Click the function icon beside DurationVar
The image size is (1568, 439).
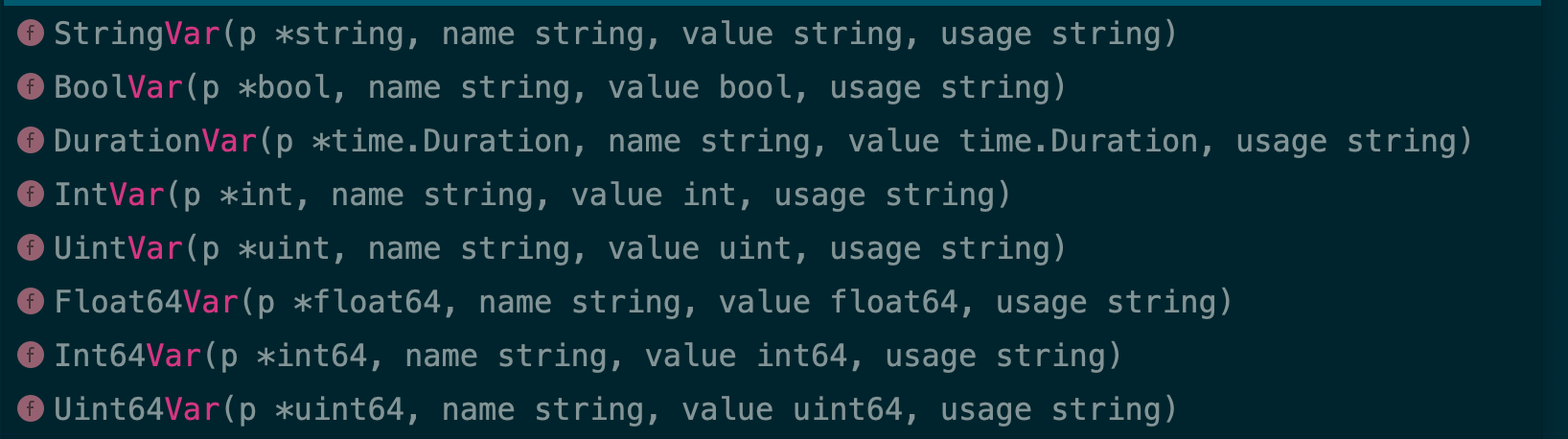click(31, 141)
